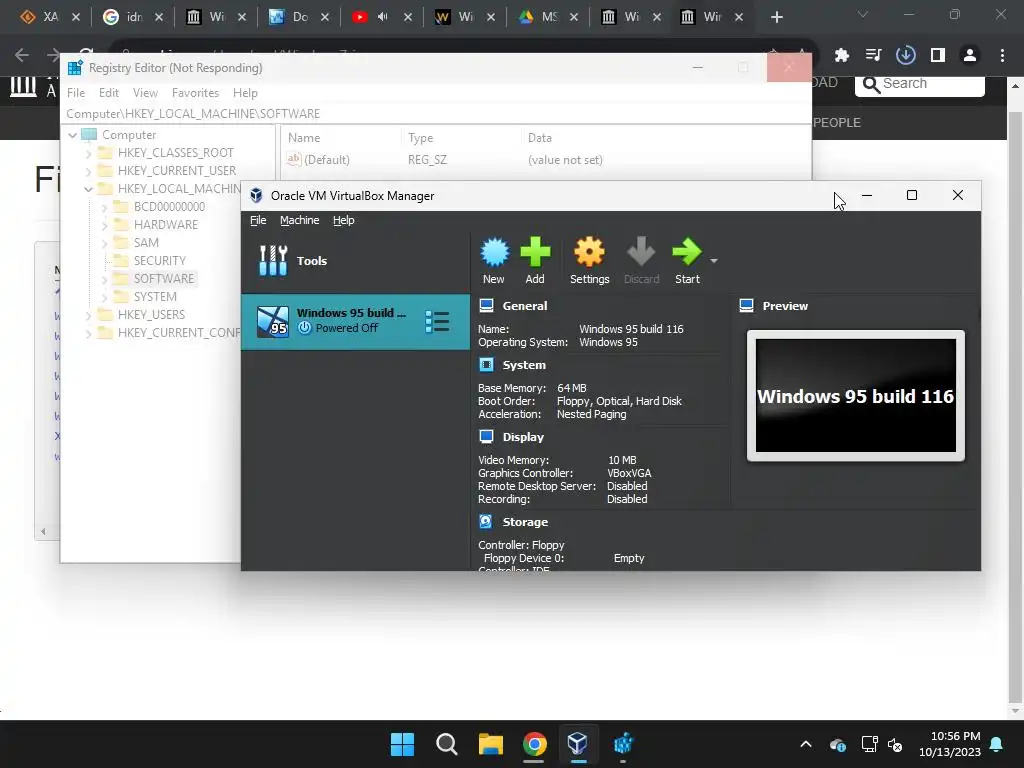Open Registry Editor View menu

click(x=145, y=93)
